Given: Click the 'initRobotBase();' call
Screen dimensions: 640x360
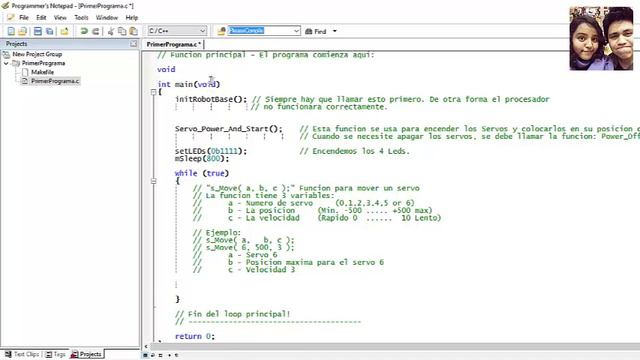Looking at the screenshot, I should 211,99.
